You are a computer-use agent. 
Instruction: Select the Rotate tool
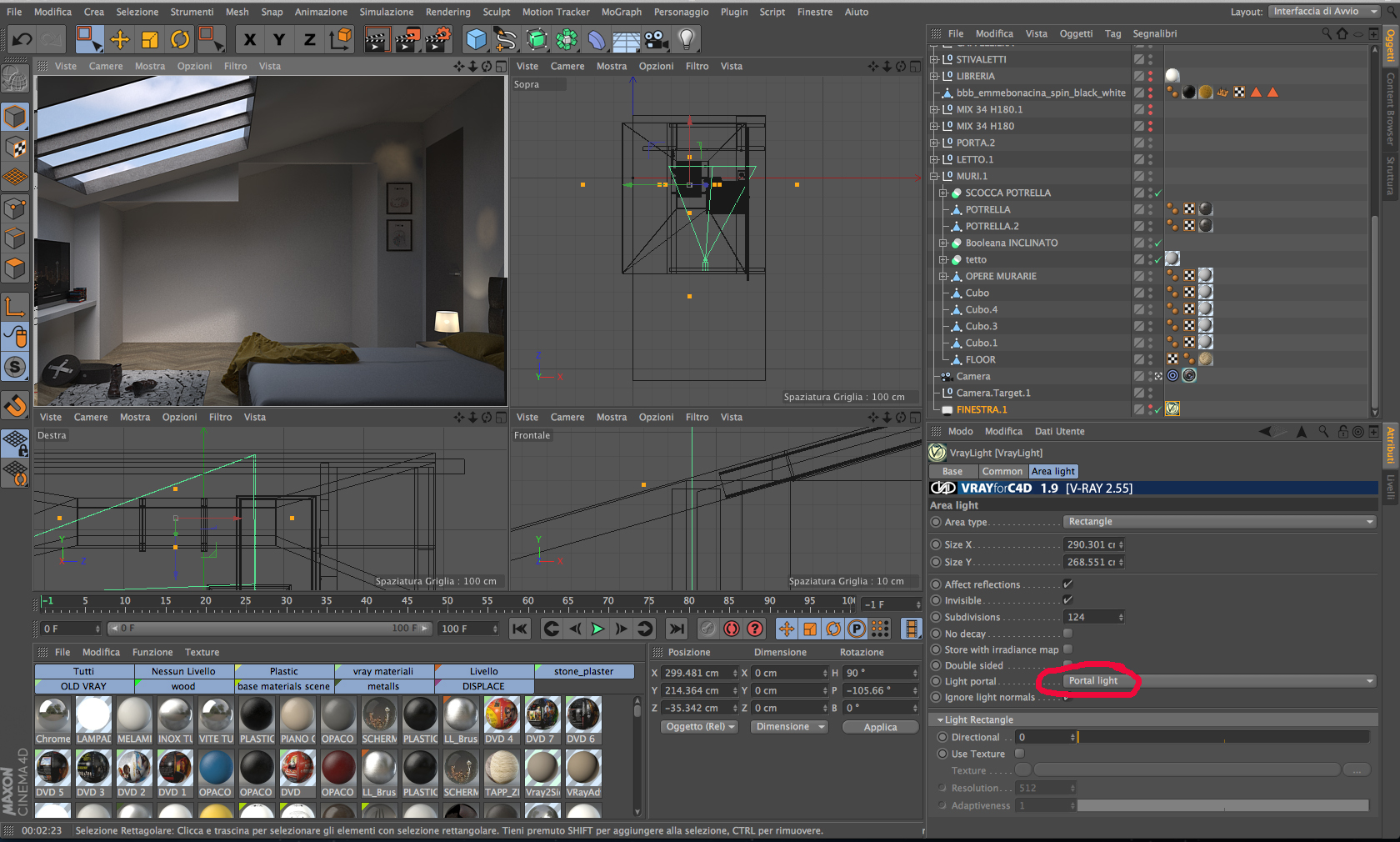[x=180, y=39]
